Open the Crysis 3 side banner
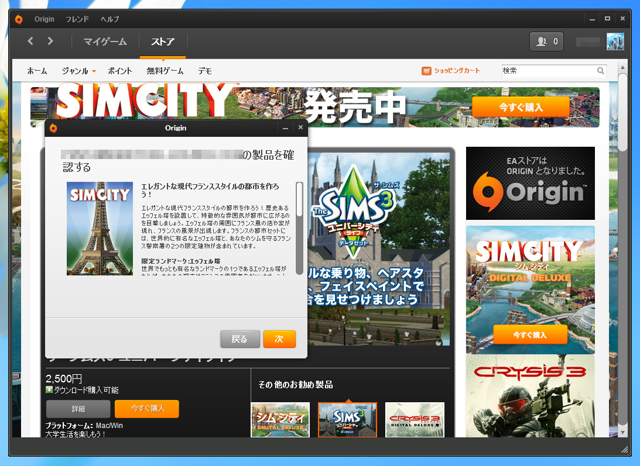 530,396
